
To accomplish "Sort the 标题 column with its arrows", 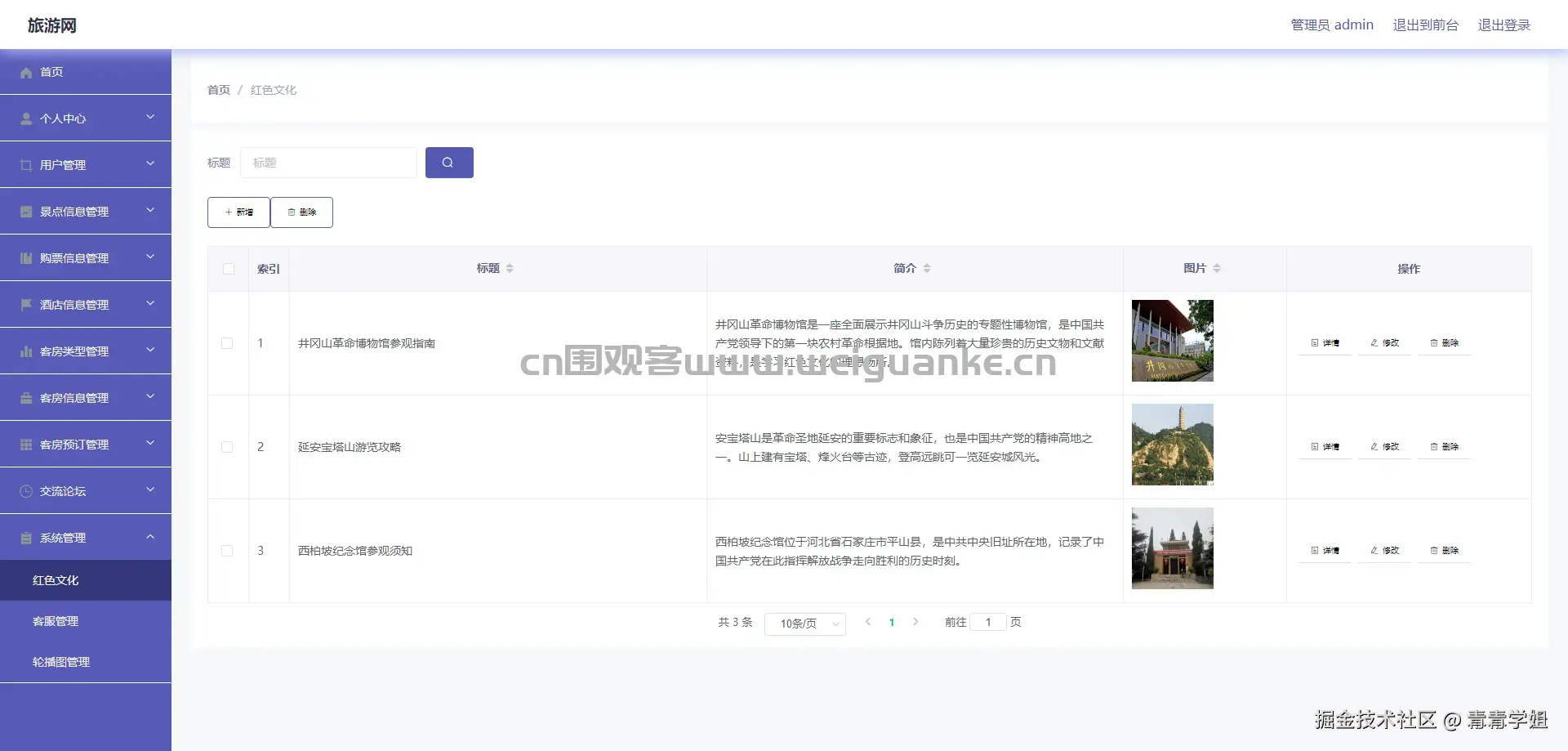I will (x=510, y=268).
